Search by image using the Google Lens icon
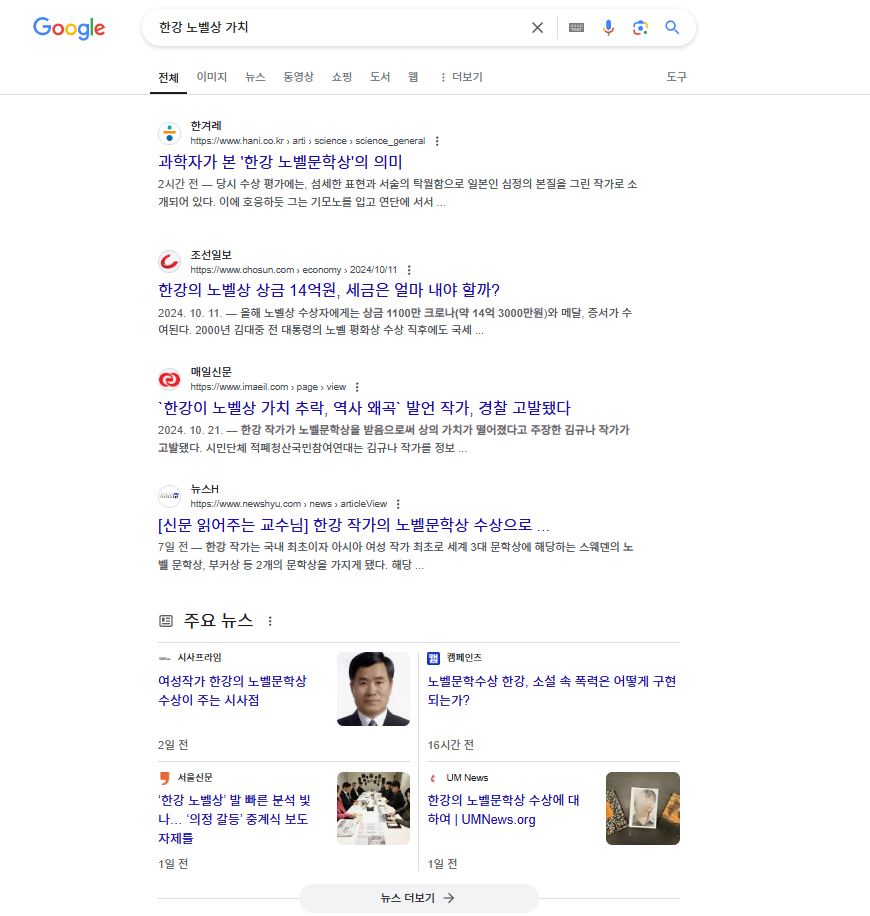Screen dimensions: 870x916 pyautogui.click(x=640, y=28)
